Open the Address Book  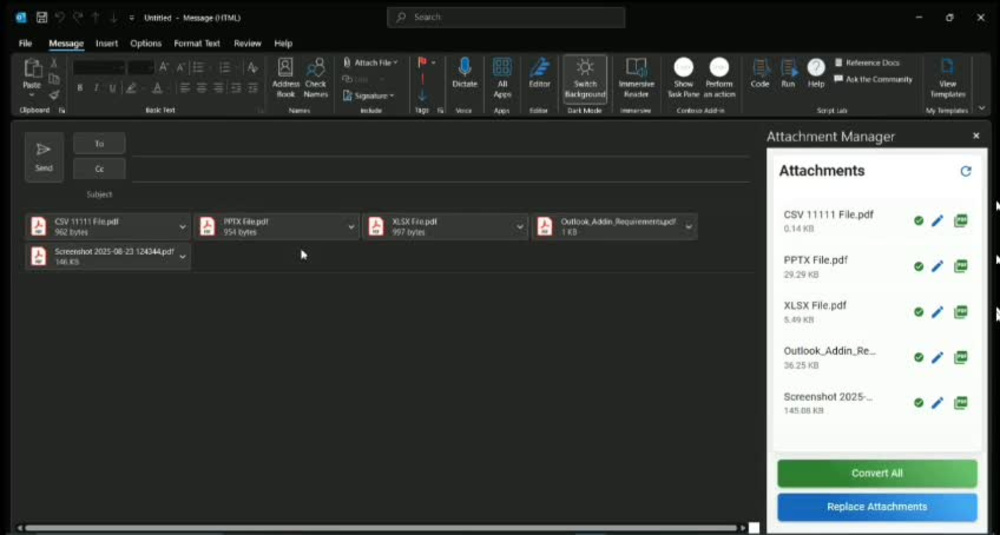(x=286, y=78)
